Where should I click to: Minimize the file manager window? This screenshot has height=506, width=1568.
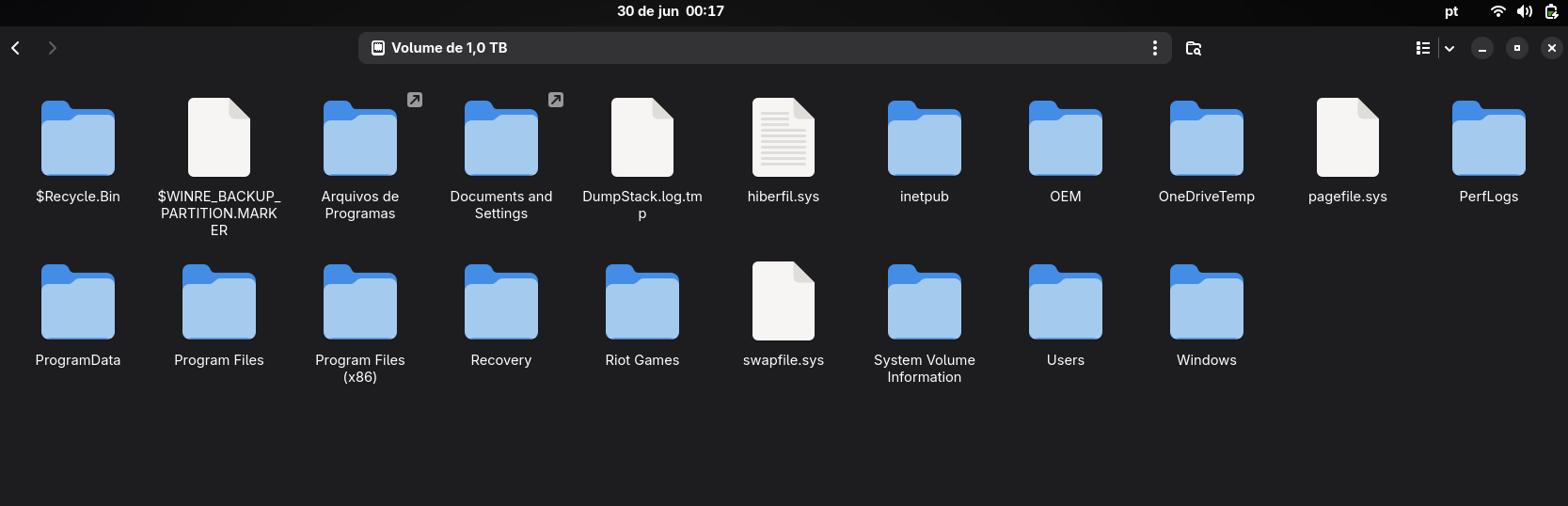tap(1482, 48)
